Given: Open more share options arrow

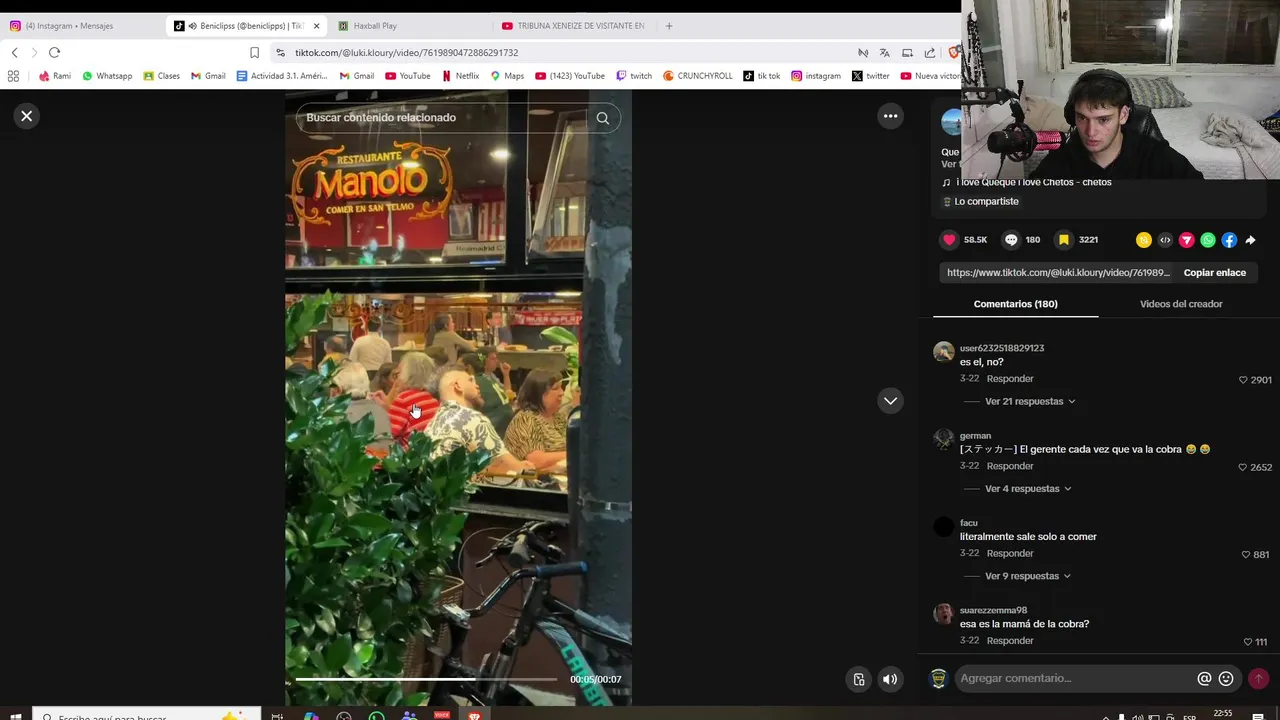Looking at the screenshot, I should click(x=1250, y=240).
